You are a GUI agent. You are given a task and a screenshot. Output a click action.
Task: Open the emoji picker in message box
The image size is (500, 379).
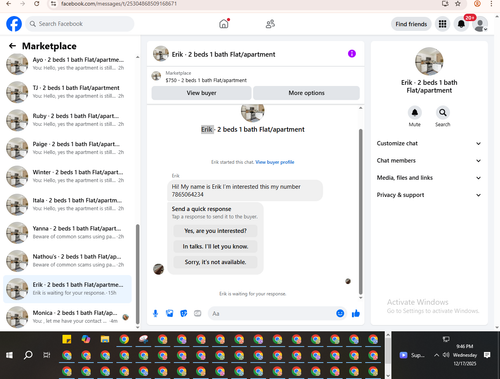[340, 313]
